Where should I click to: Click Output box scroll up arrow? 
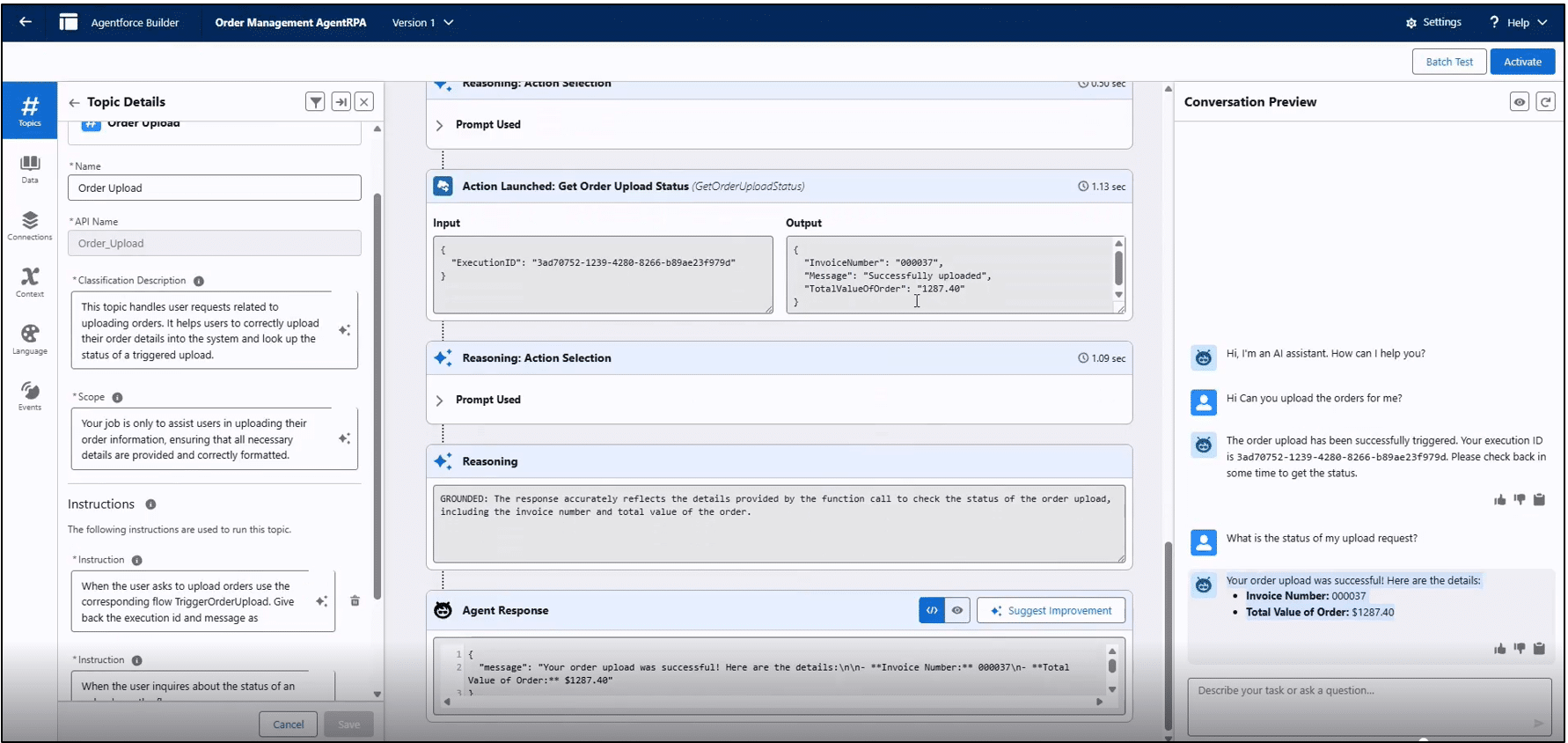(1118, 244)
